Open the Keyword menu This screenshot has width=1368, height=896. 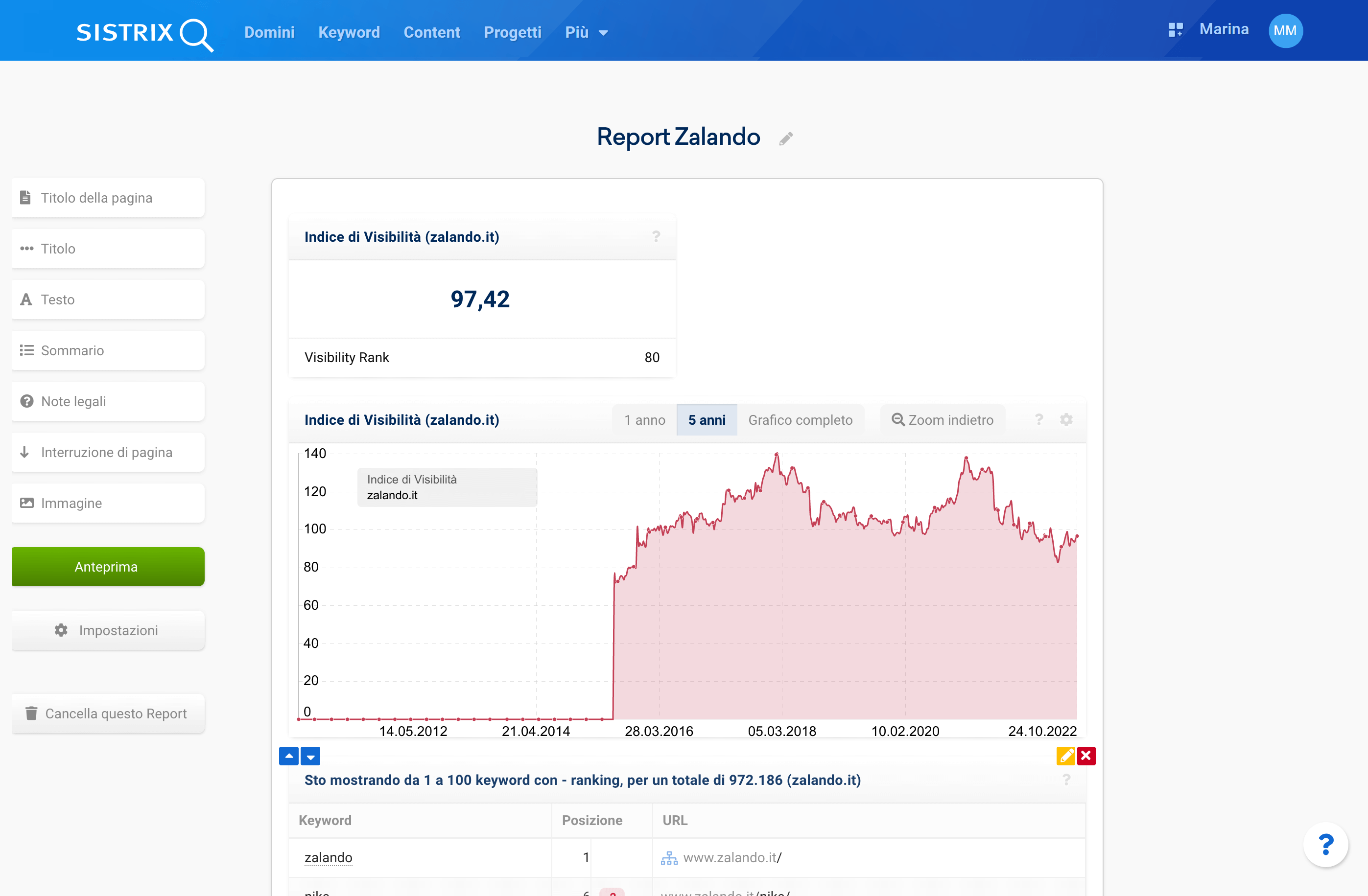tap(349, 32)
